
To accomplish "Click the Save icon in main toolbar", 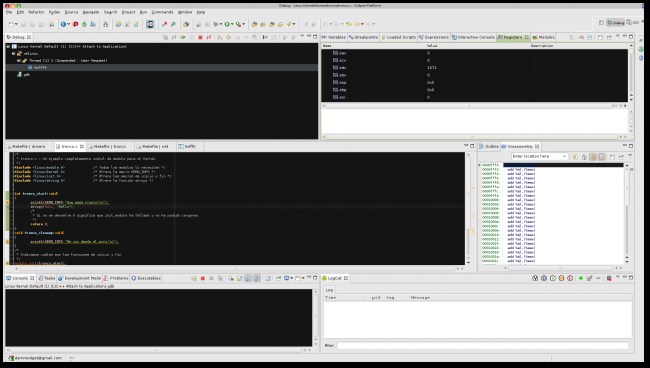I will tap(23, 24).
